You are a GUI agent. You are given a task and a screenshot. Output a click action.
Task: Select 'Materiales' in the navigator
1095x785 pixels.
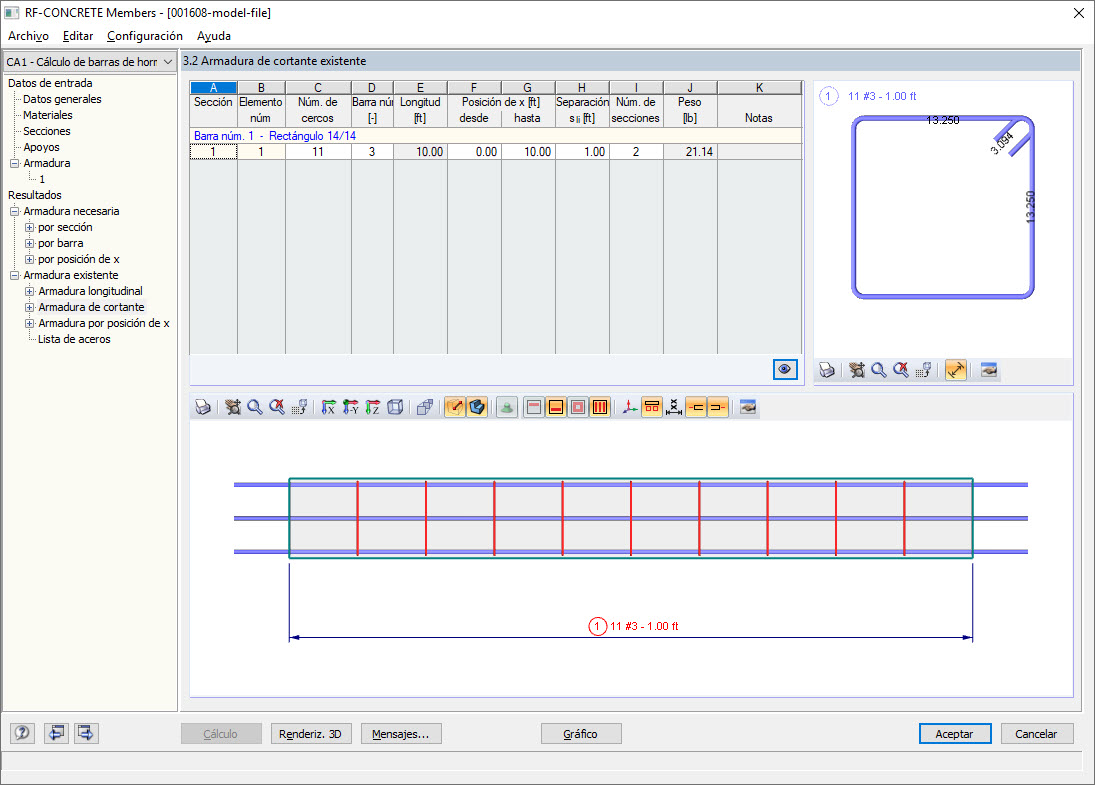click(x=47, y=115)
